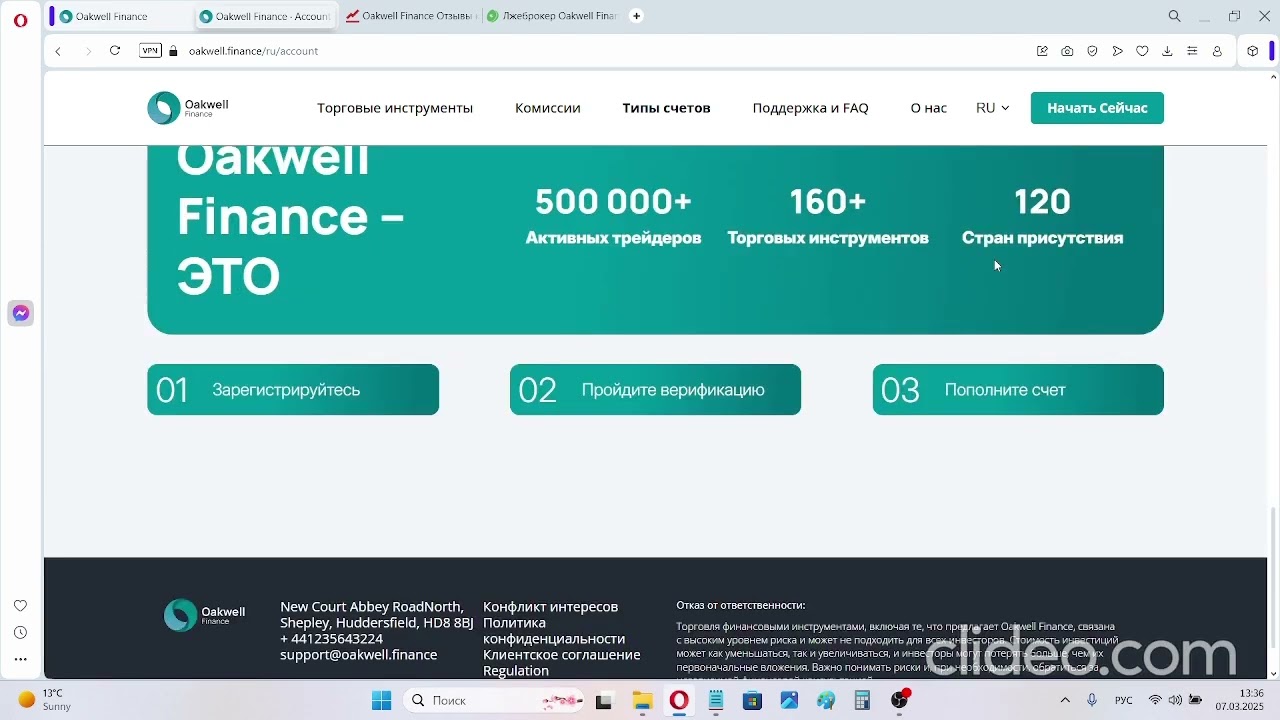This screenshot has height=720, width=1280.
Task: Switch РУС input language indicator
Action: click(x=1124, y=700)
